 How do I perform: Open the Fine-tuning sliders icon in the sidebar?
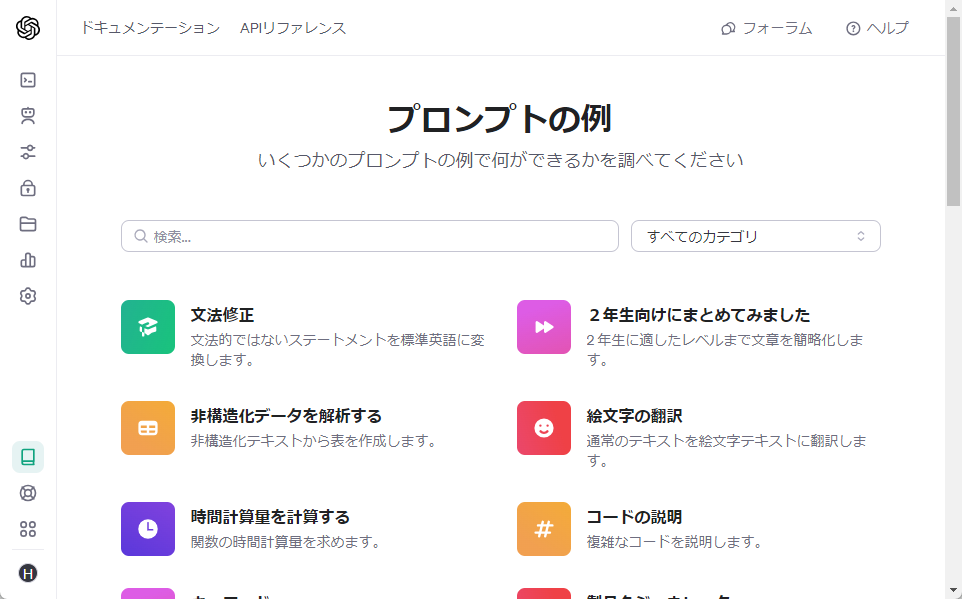[28, 152]
